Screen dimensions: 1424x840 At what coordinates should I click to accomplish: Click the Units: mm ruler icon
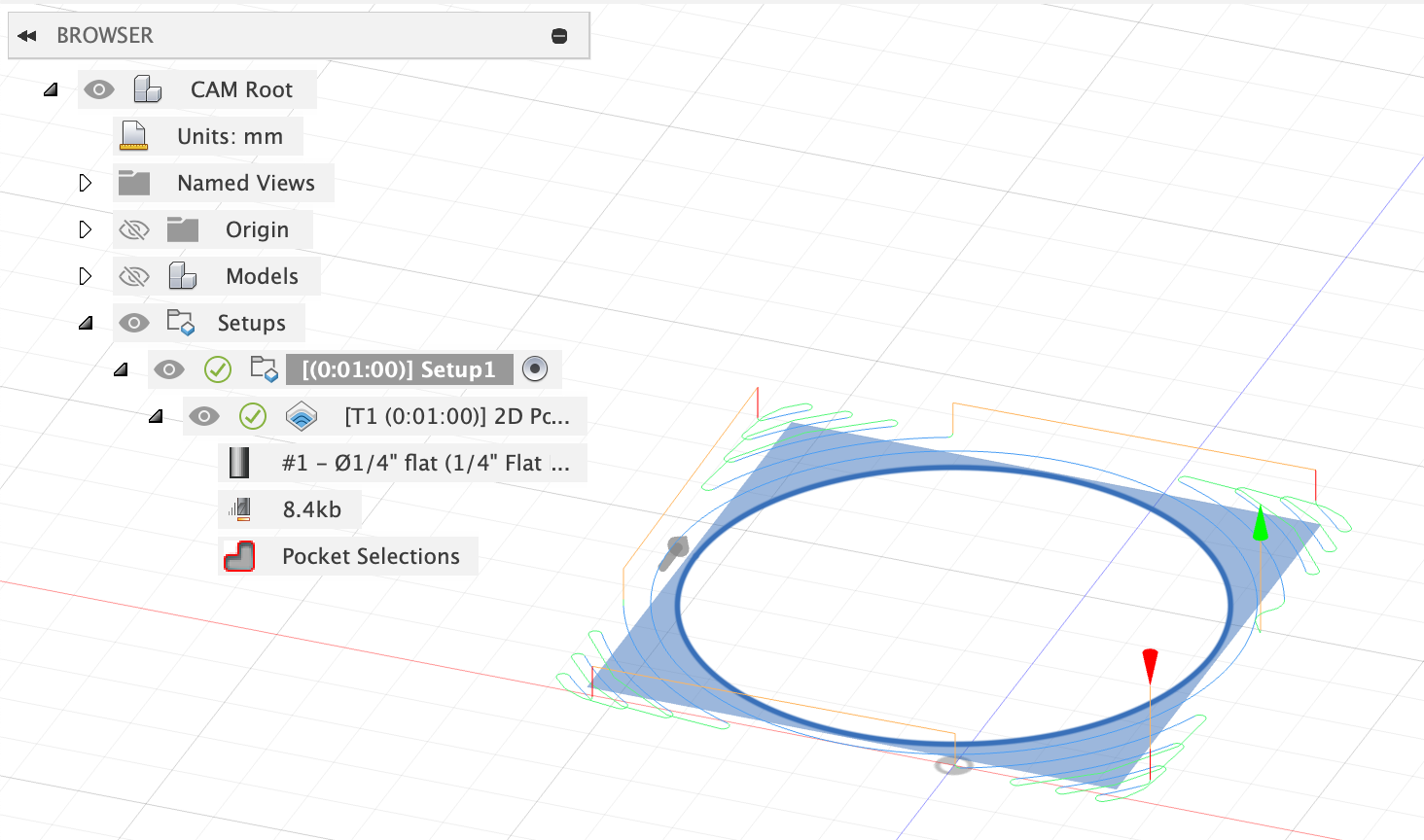[134, 135]
